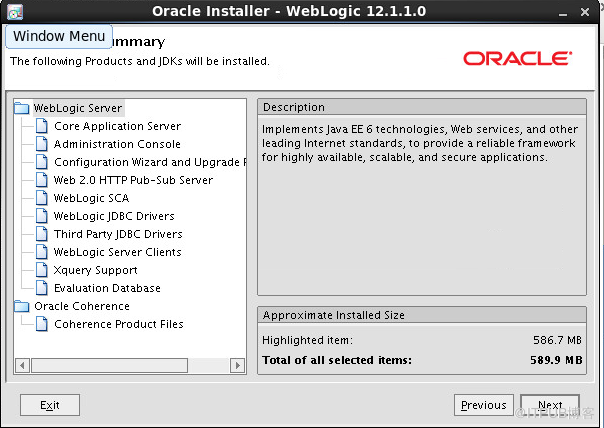Viewport: 604px width, 428px height.
Task: Click the tree's right scroll arrow
Action: [x=237, y=365]
